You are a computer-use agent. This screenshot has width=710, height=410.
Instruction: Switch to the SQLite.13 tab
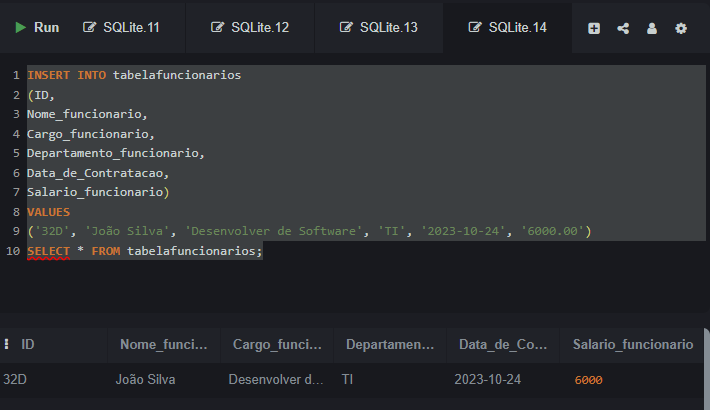(388, 28)
